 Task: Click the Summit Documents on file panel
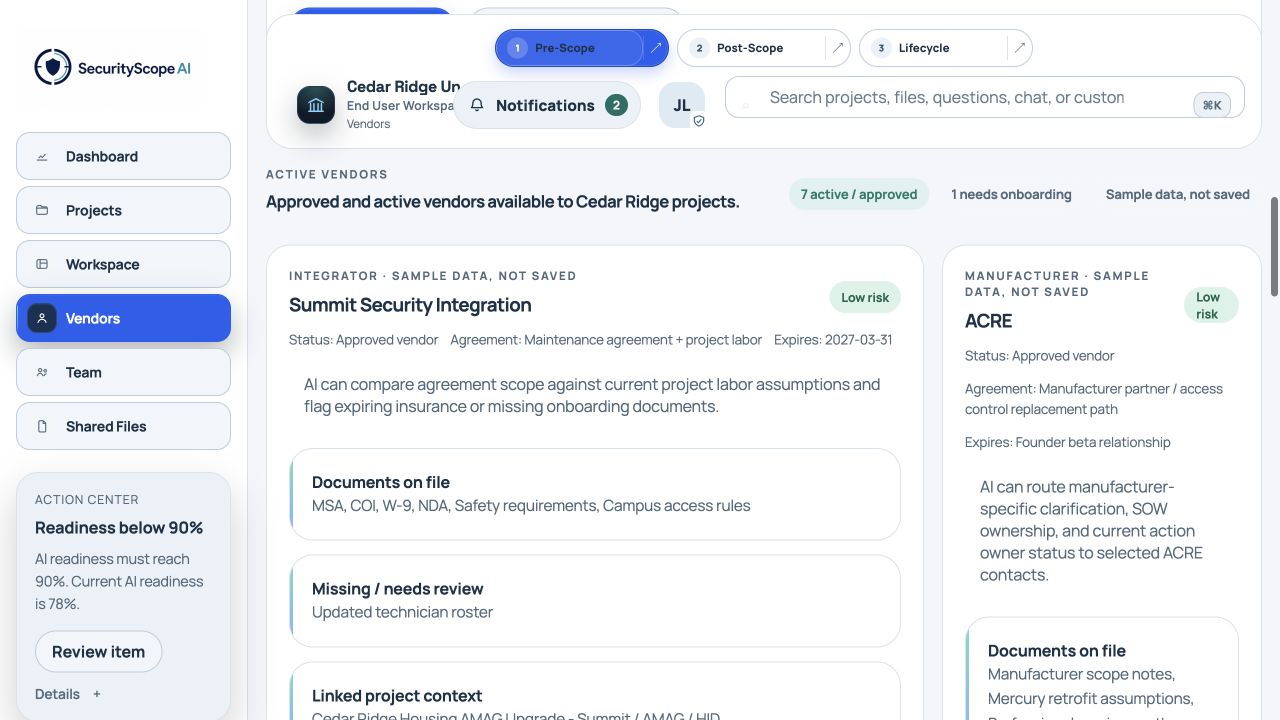(595, 494)
